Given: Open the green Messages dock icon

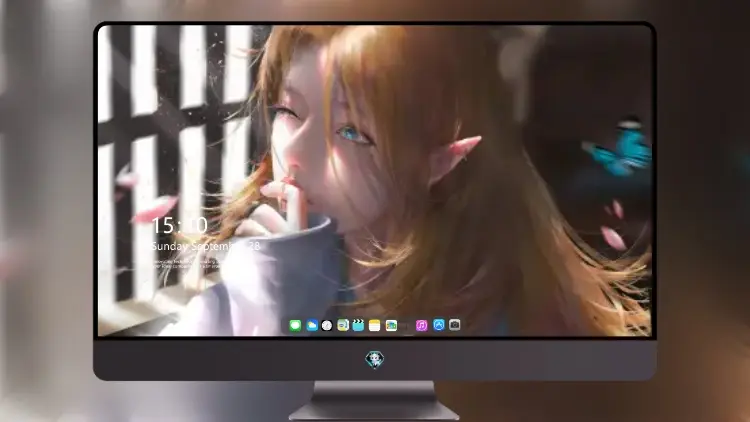Looking at the screenshot, I should point(295,325).
